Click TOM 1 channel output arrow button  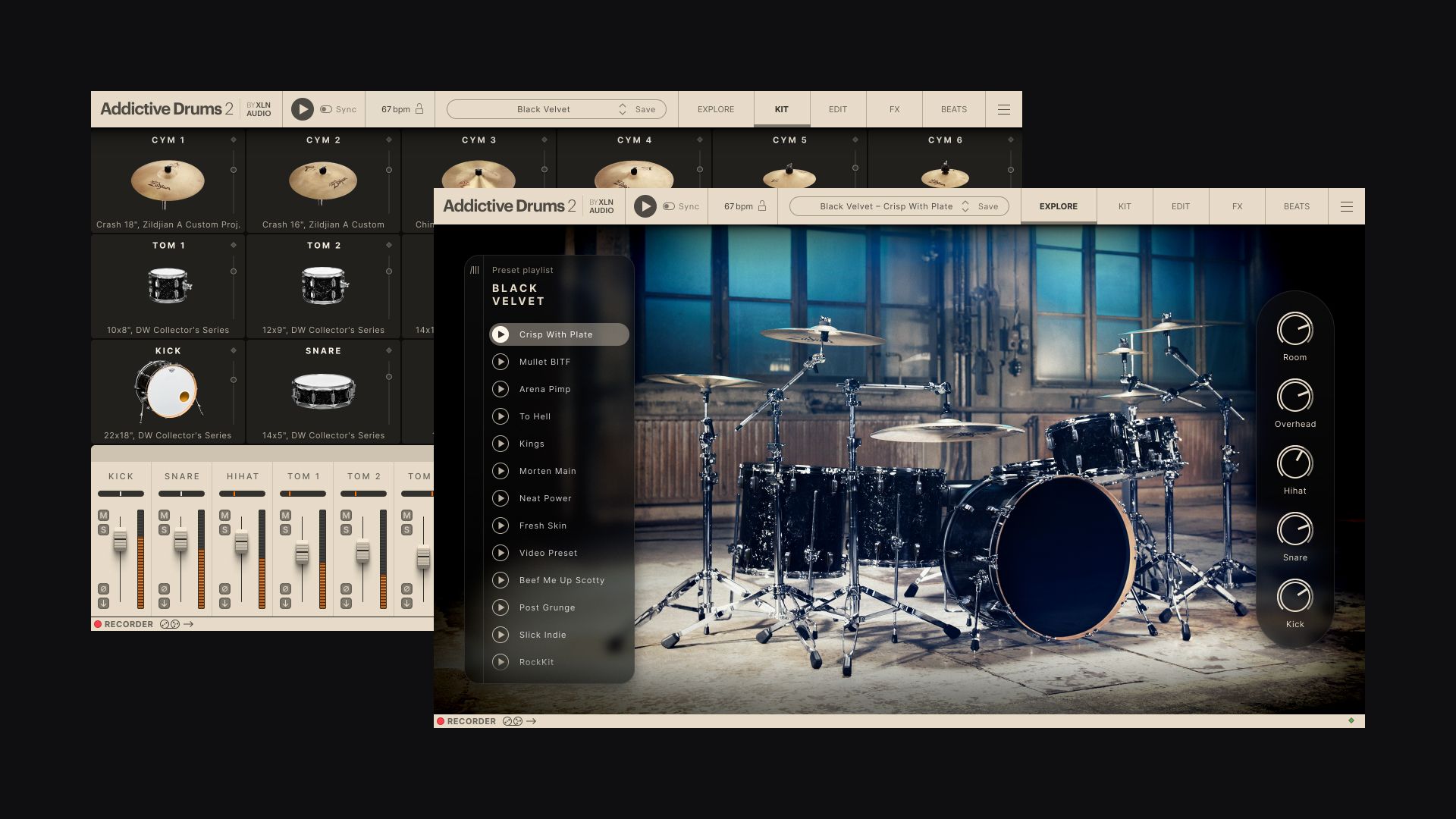point(285,604)
